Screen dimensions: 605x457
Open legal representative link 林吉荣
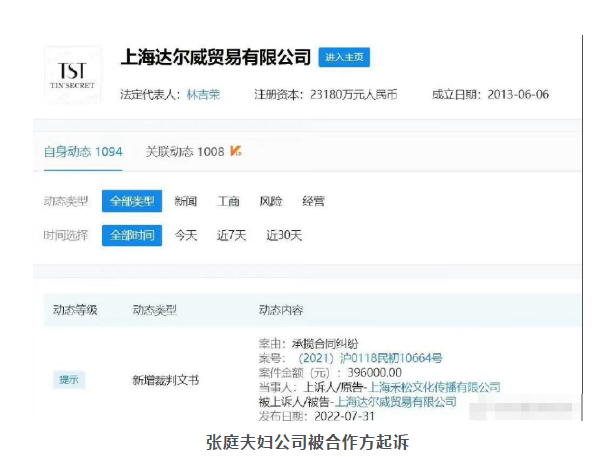point(203,95)
